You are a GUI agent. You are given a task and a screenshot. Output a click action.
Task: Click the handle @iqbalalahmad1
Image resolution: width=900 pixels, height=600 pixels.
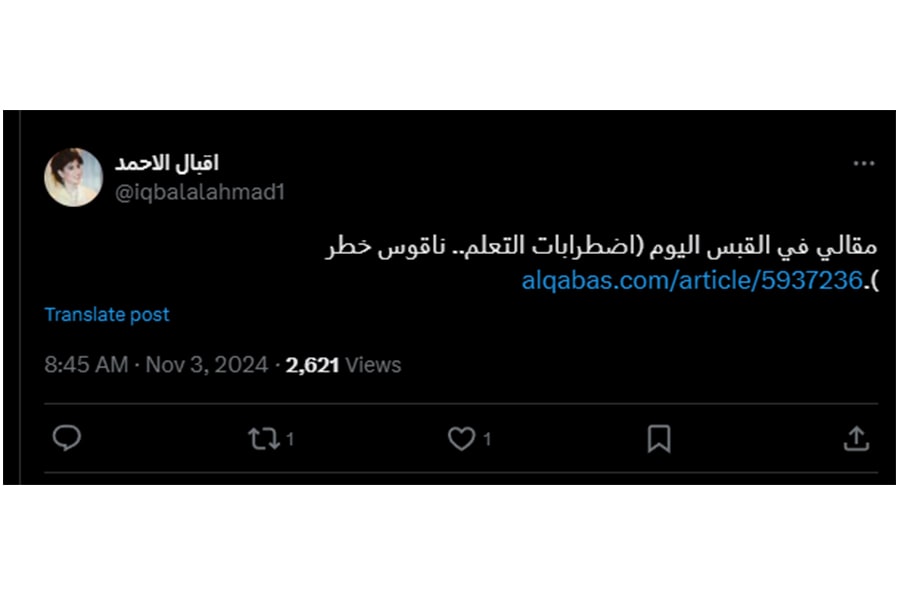200,192
